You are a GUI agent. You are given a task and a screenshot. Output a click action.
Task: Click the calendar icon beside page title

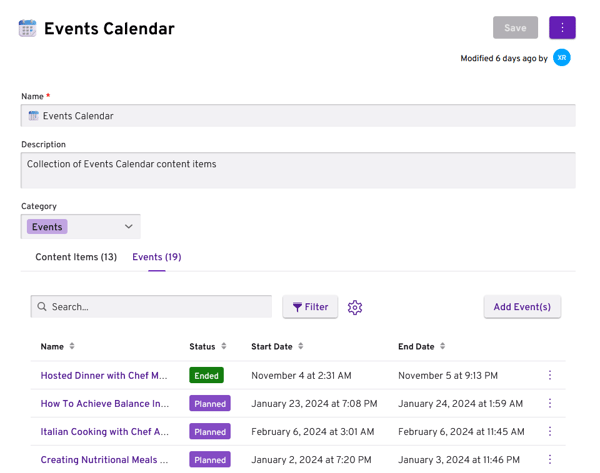(28, 29)
